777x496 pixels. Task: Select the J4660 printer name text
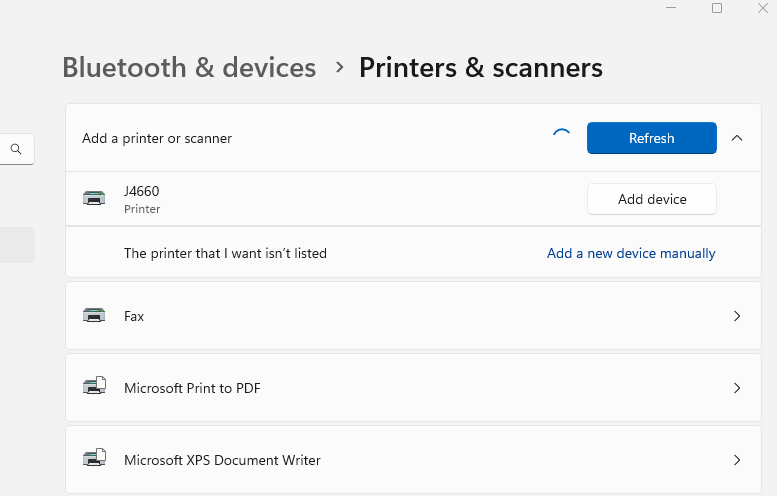(x=142, y=191)
